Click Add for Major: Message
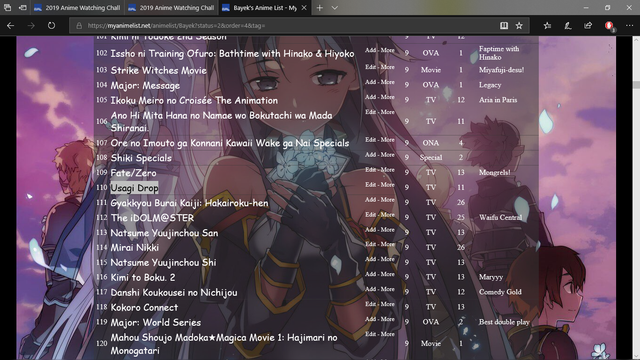The image size is (640, 360). click(x=370, y=82)
